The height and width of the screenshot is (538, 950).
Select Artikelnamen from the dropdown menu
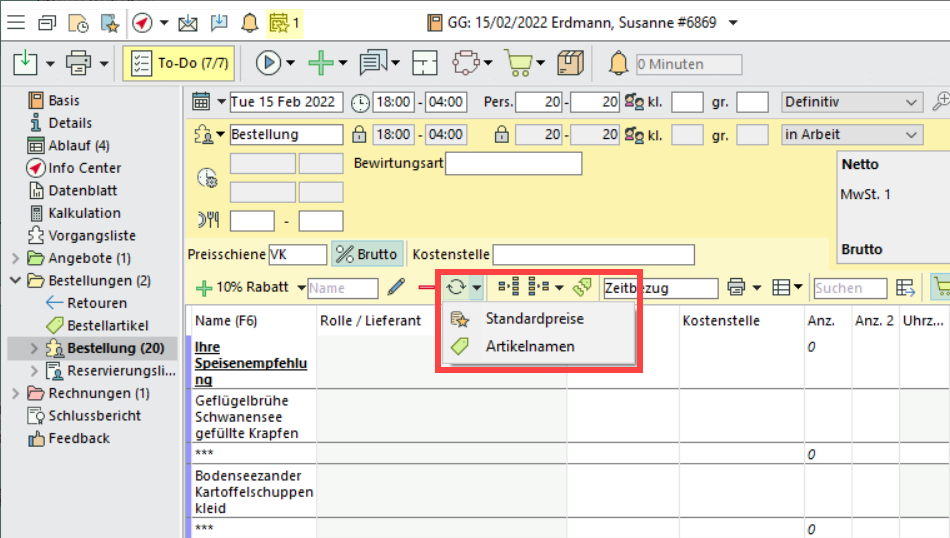coord(529,346)
